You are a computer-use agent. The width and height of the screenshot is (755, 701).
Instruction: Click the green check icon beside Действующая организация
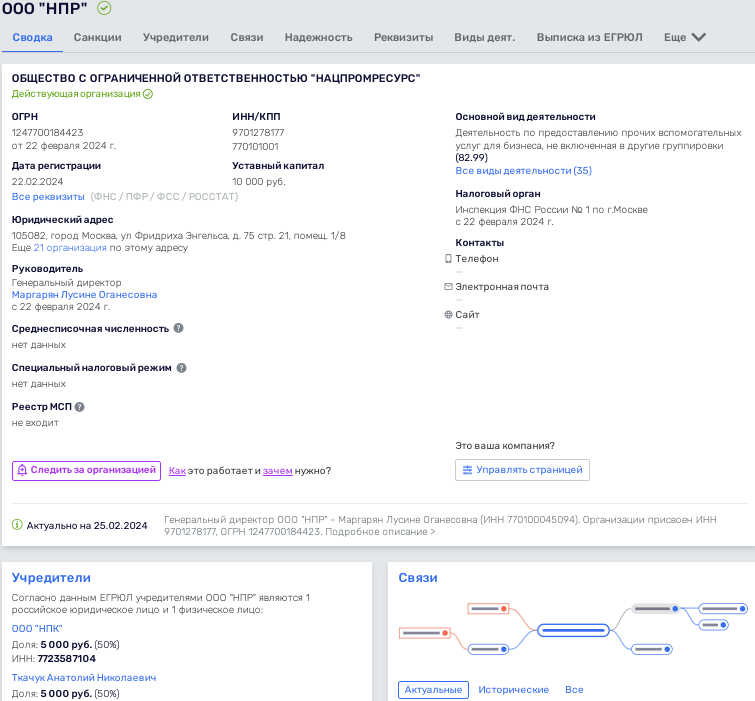[x=148, y=94]
